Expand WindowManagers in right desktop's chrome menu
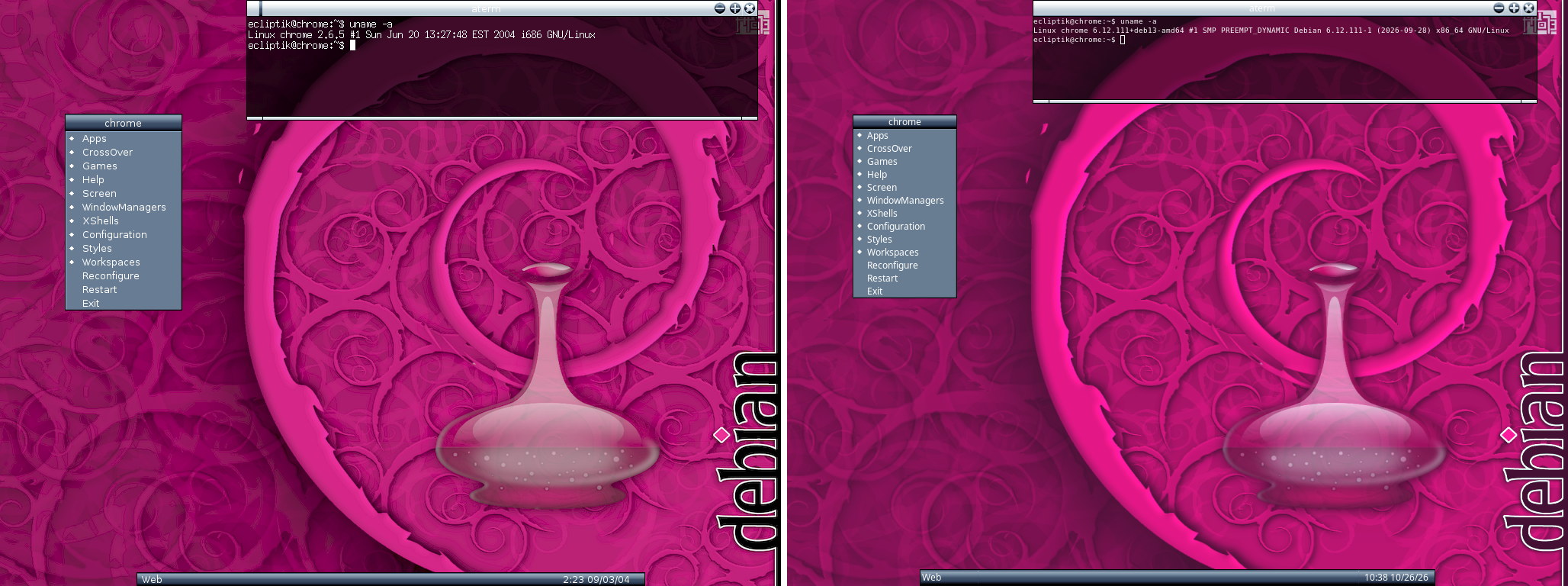This screenshot has height=586, width=1568. (904, 200)
